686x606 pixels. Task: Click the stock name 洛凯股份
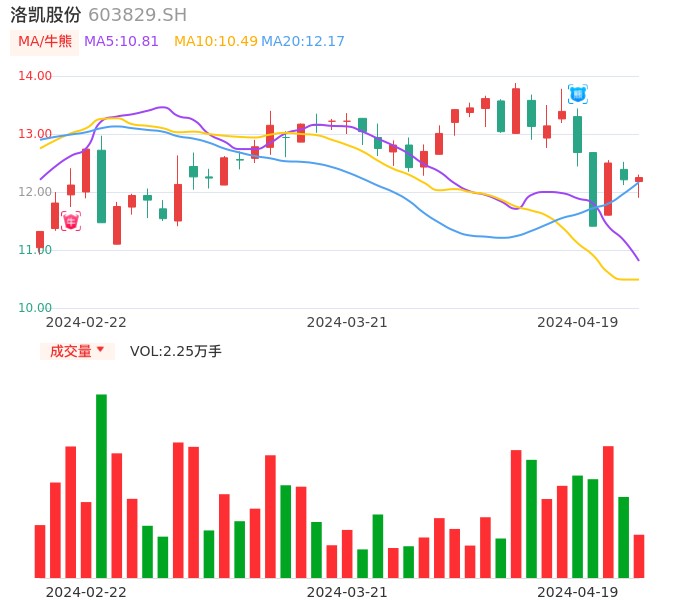(x=46, y=15)
